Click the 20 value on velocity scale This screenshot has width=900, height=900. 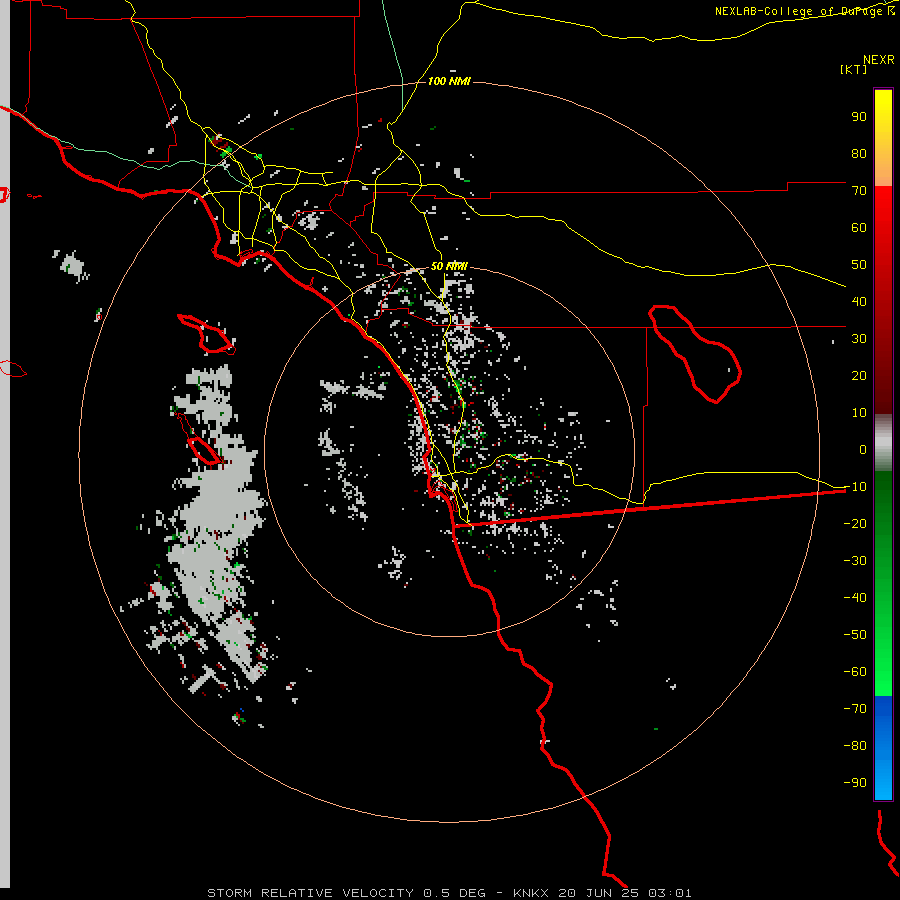[x=859, y=376]
